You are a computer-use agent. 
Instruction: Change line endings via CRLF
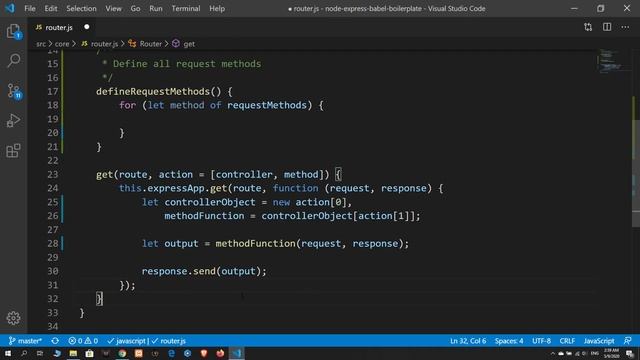567,341
